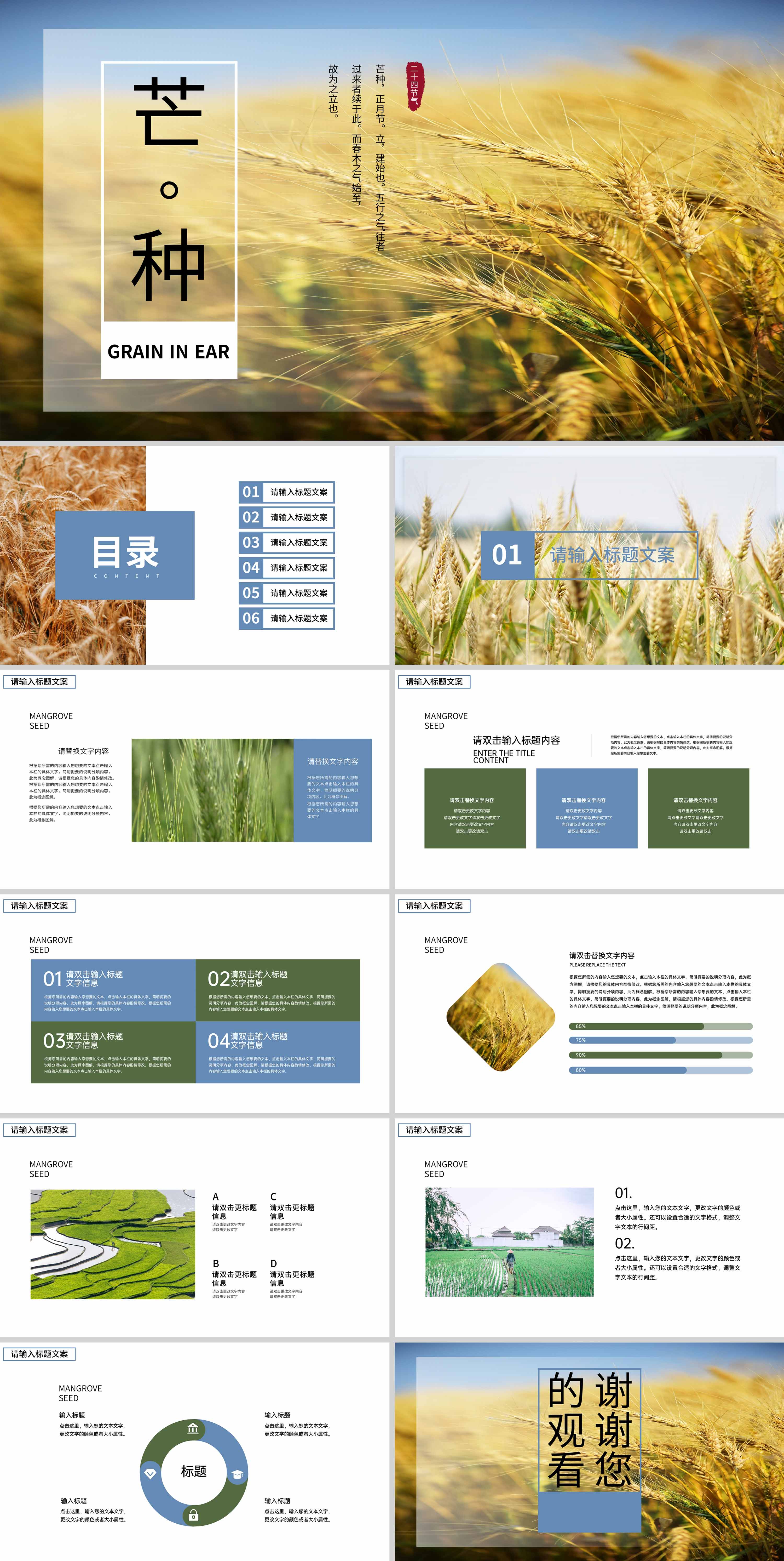784x1561 pixels.
Task: Click grid cell 02 请双击输入标题 文字信息
Action: [278, 990]
